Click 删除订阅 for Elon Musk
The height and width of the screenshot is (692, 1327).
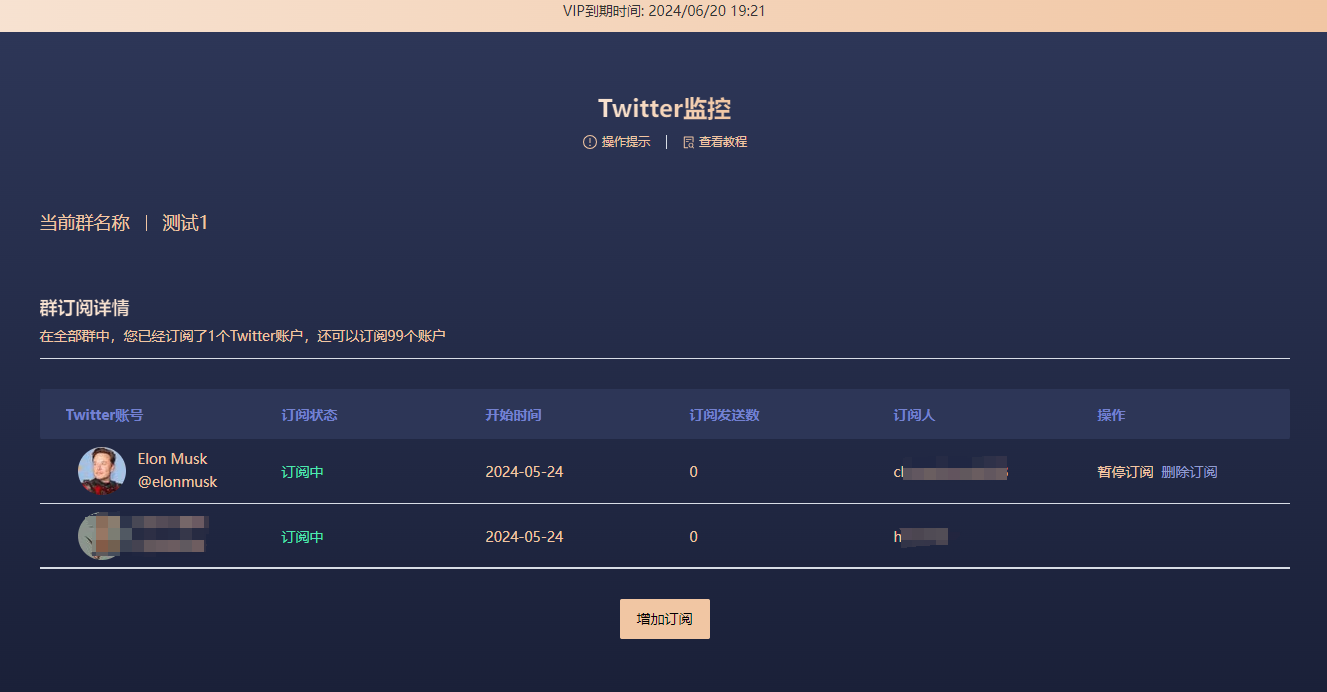1189,472
